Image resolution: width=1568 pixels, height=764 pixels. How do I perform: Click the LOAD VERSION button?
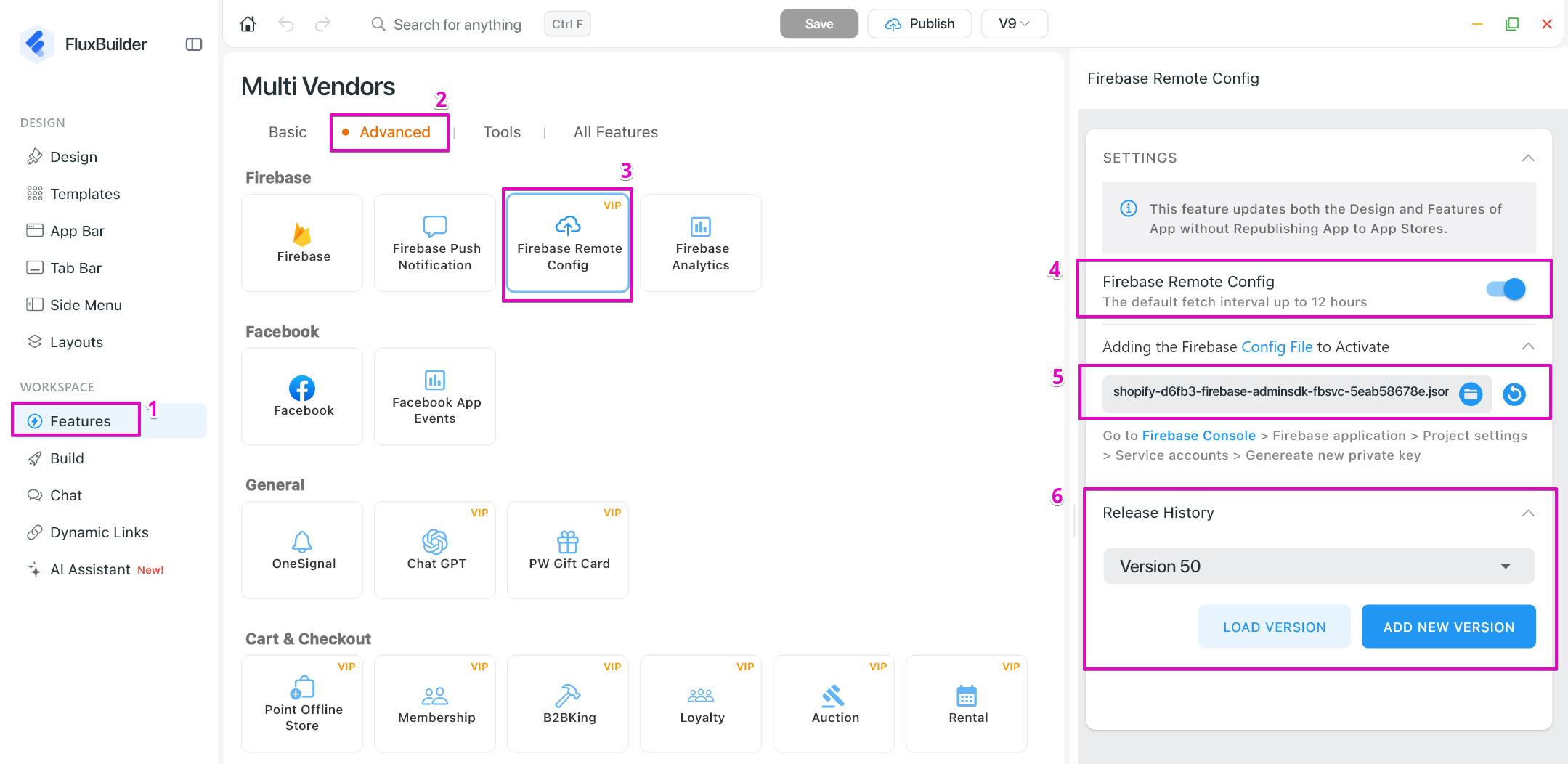tap(1274, 627)
